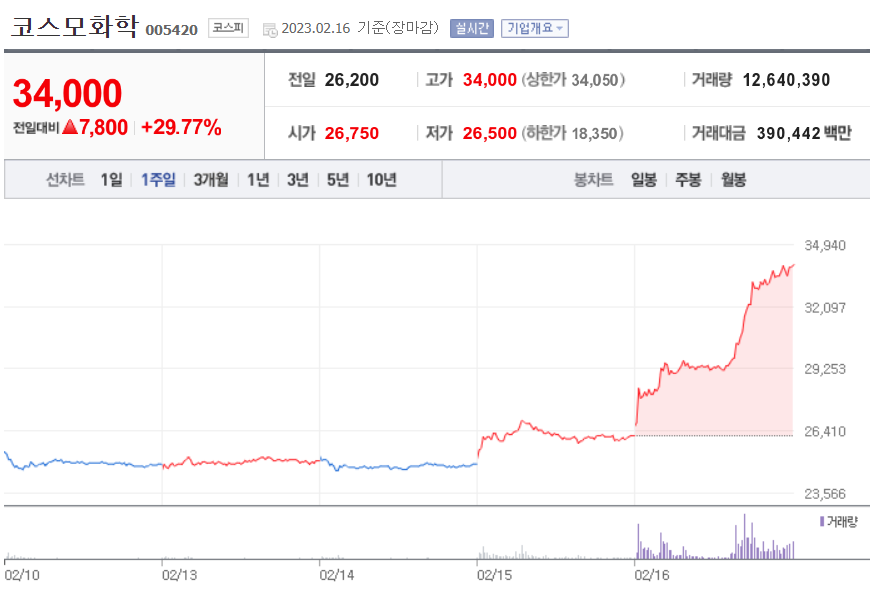Click the 저가 value 26,500
The height and width of the screenshot is (593, 870).
point(489,133)
